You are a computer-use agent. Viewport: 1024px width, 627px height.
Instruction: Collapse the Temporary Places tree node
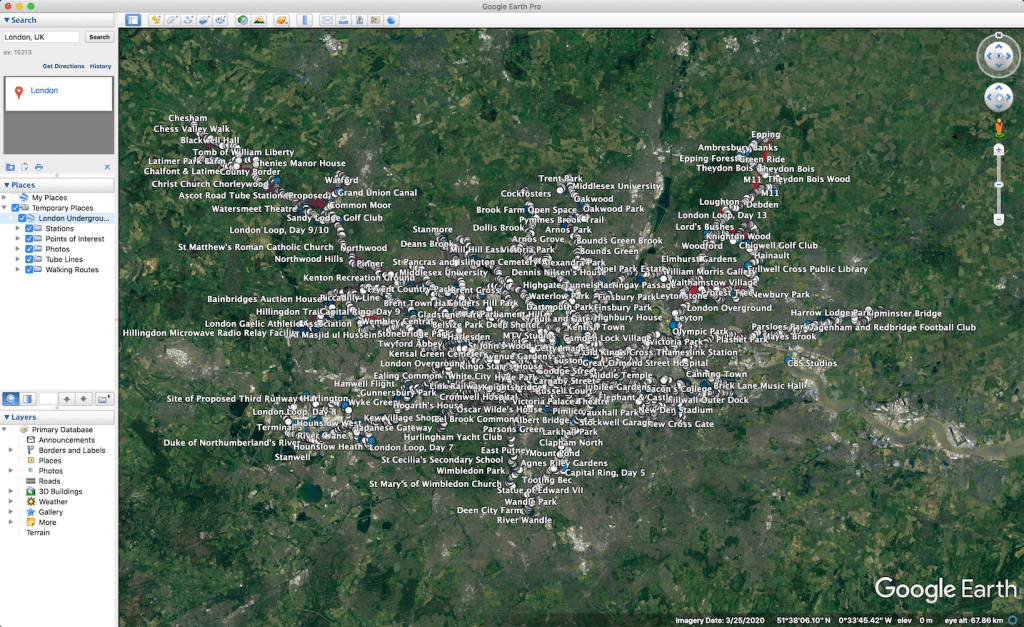(x=5, y=208)
